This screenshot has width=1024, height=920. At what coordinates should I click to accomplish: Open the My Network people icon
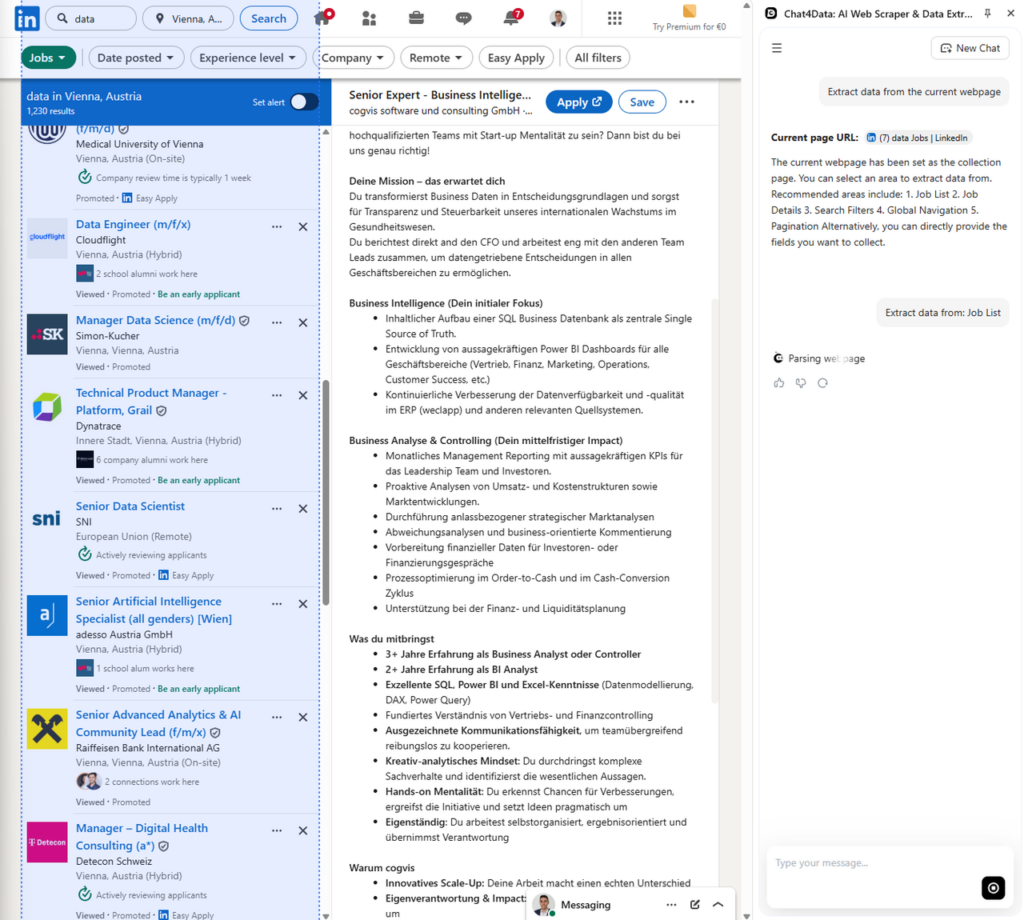click(368, 17)
